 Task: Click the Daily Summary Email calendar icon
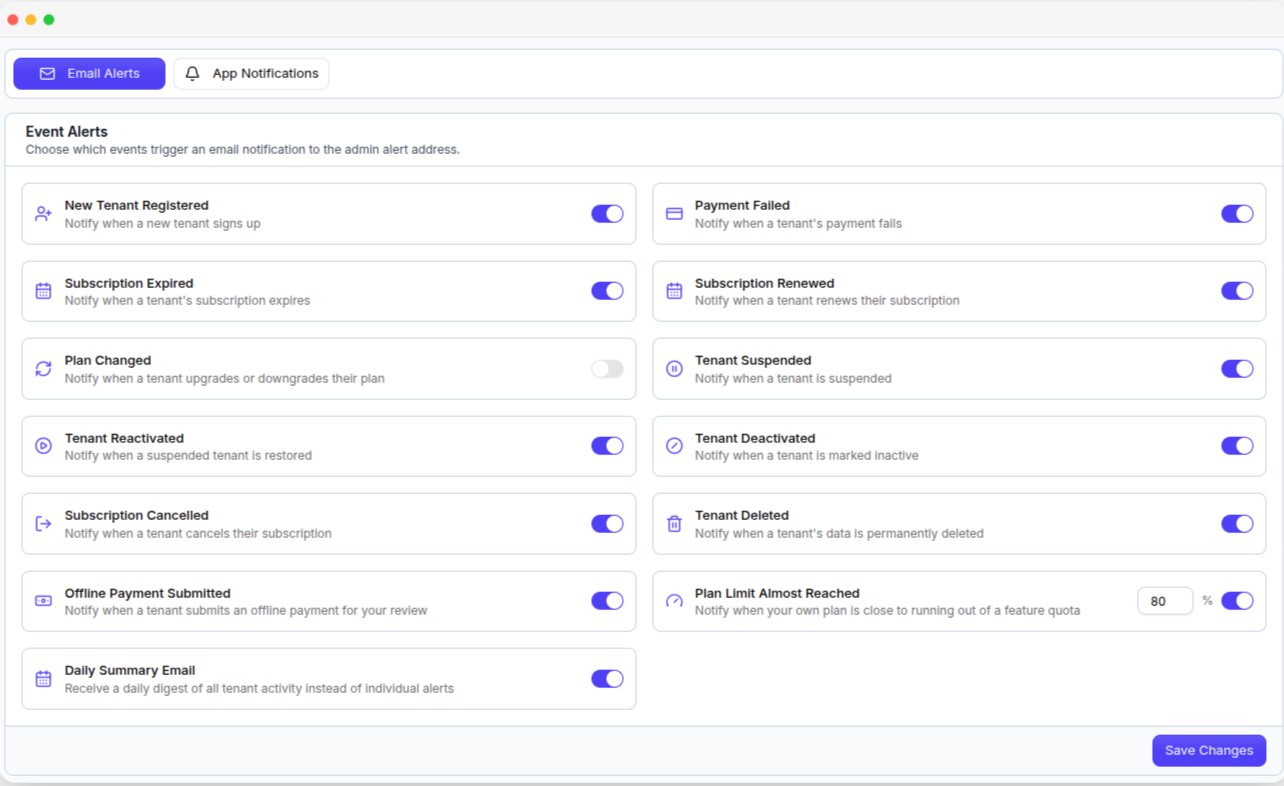pyautogui.click(x=43, y=679)
